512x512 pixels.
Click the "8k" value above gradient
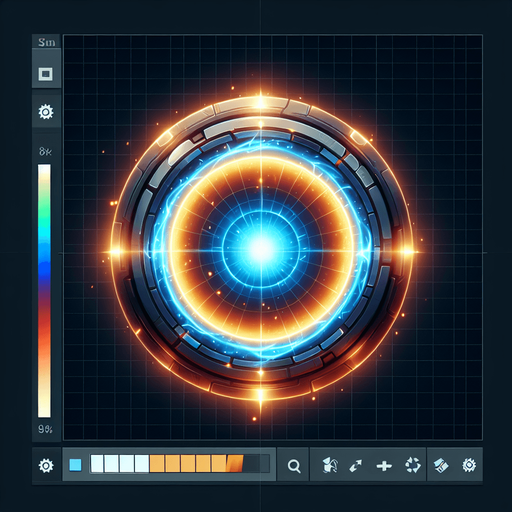[x=45, y=152]
